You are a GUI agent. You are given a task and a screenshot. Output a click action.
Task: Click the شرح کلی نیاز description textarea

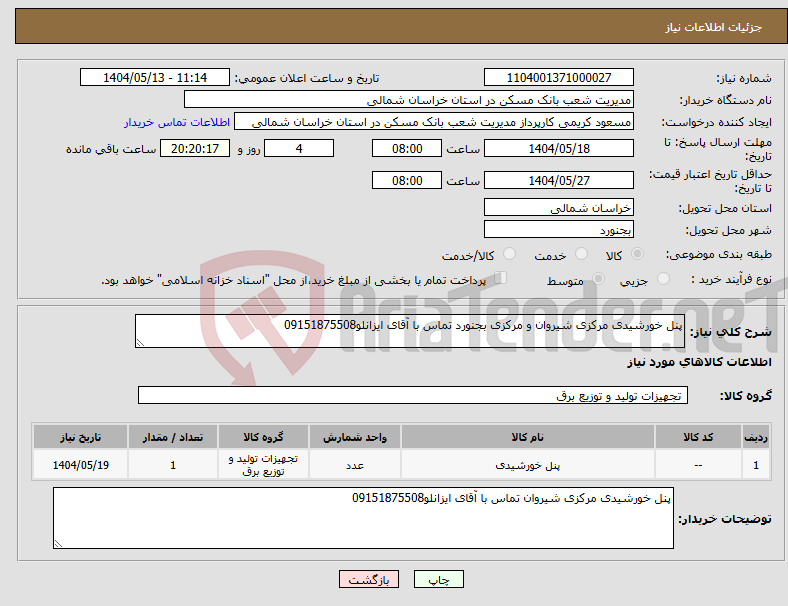tap(410, 331)
